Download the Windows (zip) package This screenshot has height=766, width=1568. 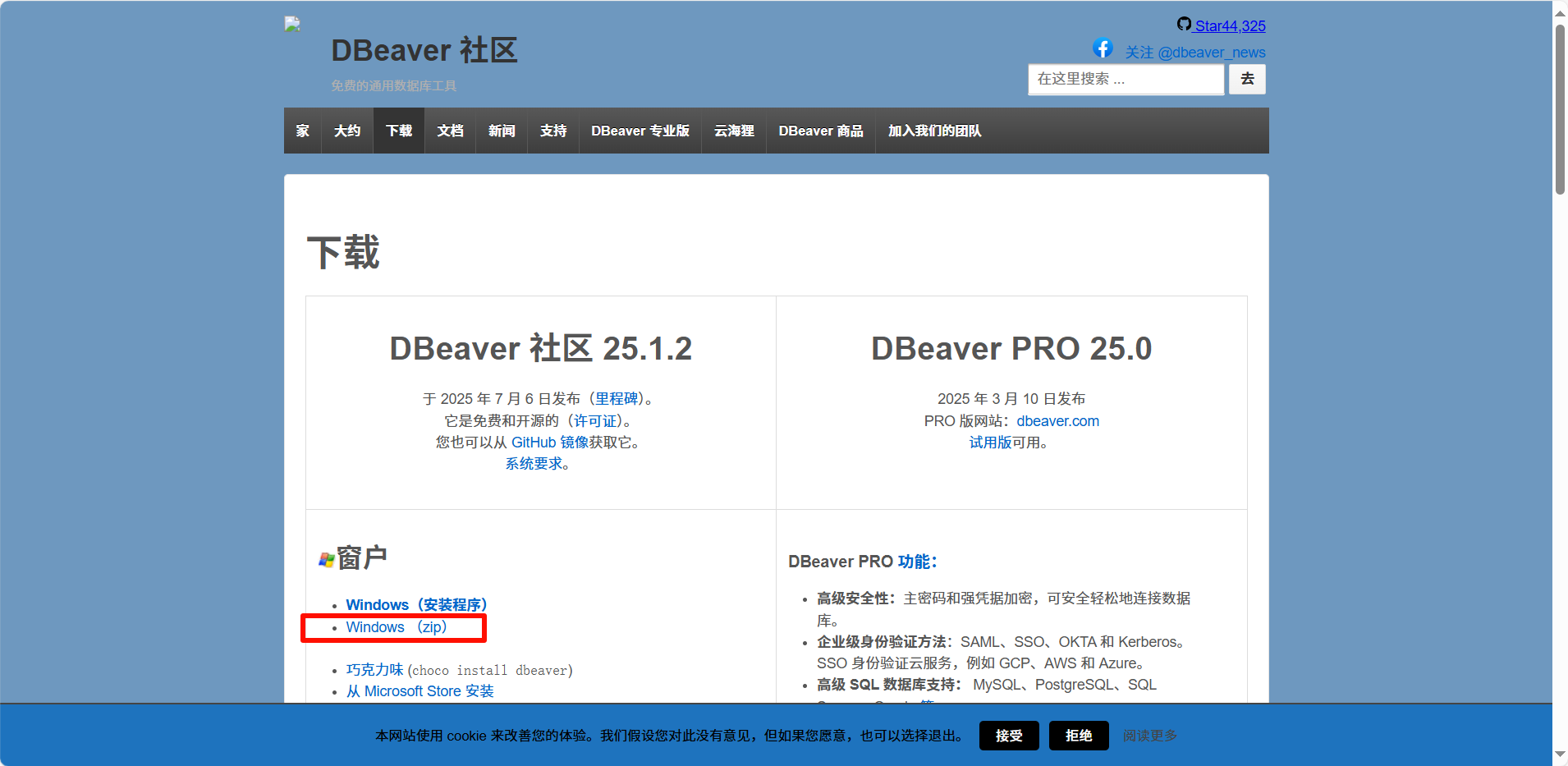[x=397, y=627]
